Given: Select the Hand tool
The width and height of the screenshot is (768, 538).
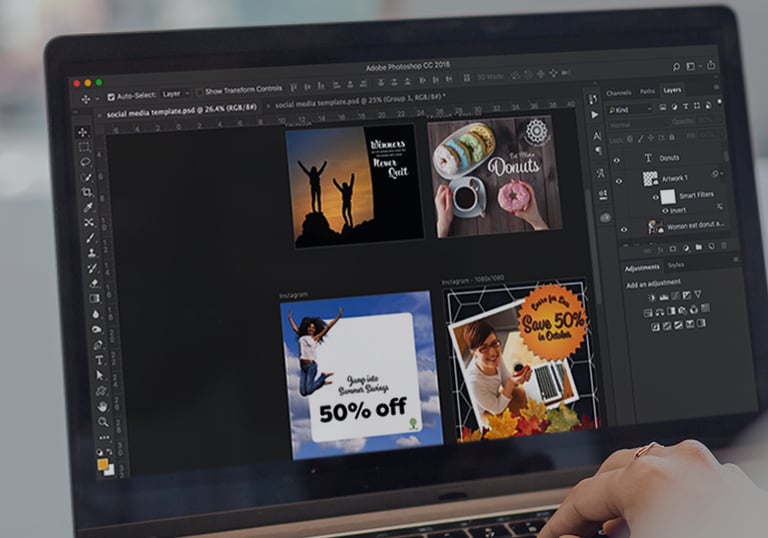Looking at the screenshot, I should point(102,406).
